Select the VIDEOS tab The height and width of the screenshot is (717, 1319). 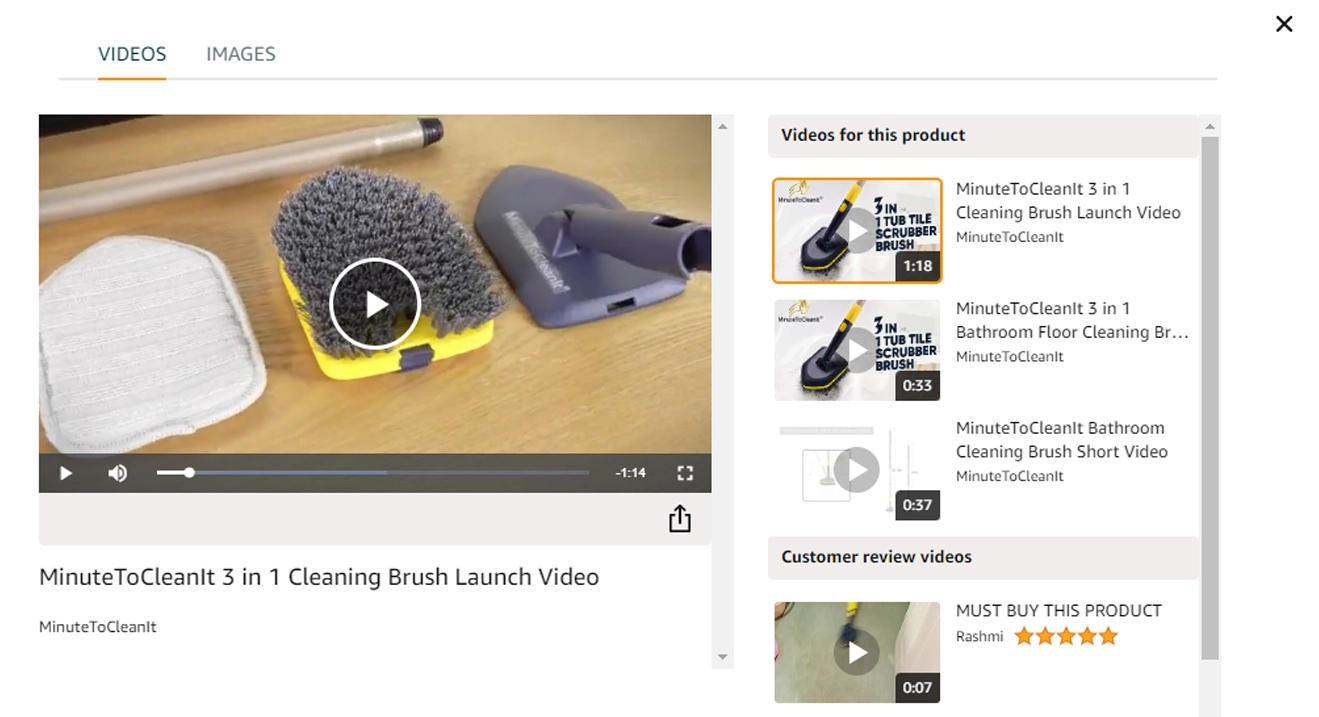click(132, 54)
